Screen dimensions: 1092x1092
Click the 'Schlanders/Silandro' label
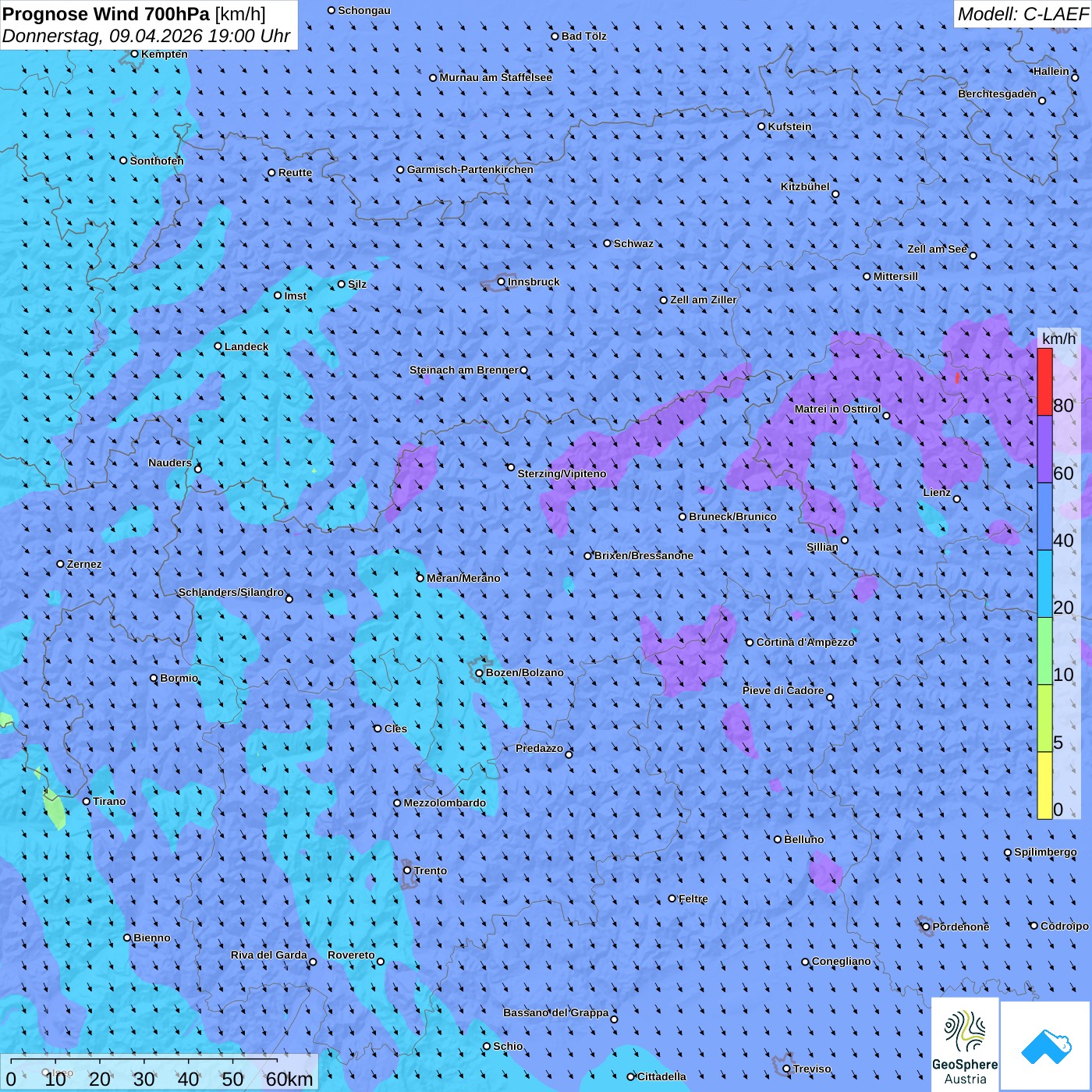point(231,592)
